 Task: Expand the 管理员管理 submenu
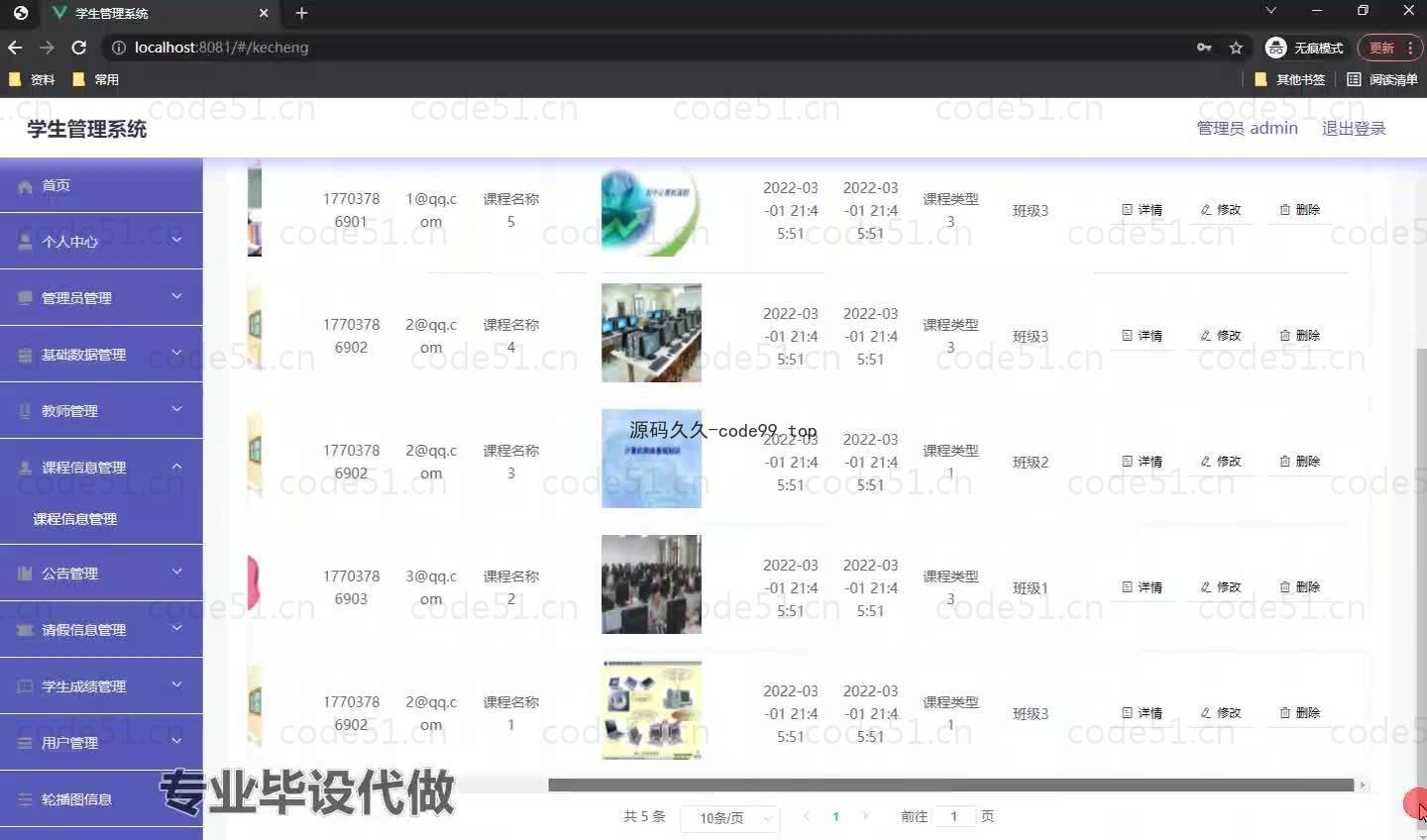click(177, 296)
